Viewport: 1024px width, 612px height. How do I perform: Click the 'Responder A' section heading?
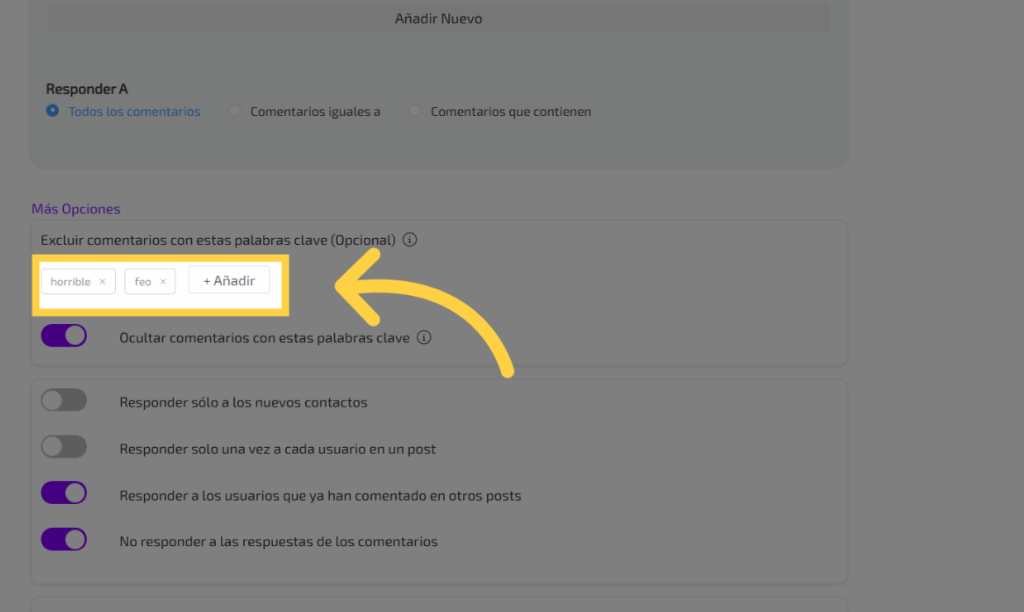pos(87,89)
